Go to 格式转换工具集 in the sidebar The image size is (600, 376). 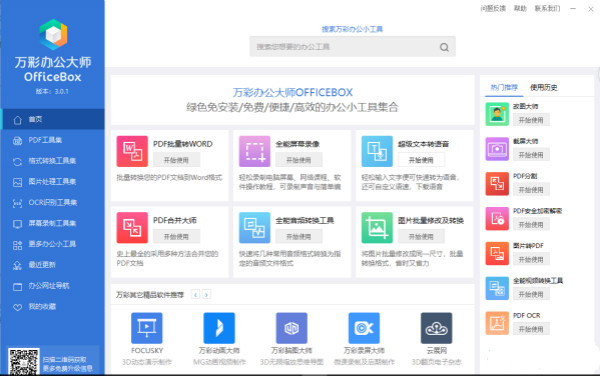pos(53,161)
